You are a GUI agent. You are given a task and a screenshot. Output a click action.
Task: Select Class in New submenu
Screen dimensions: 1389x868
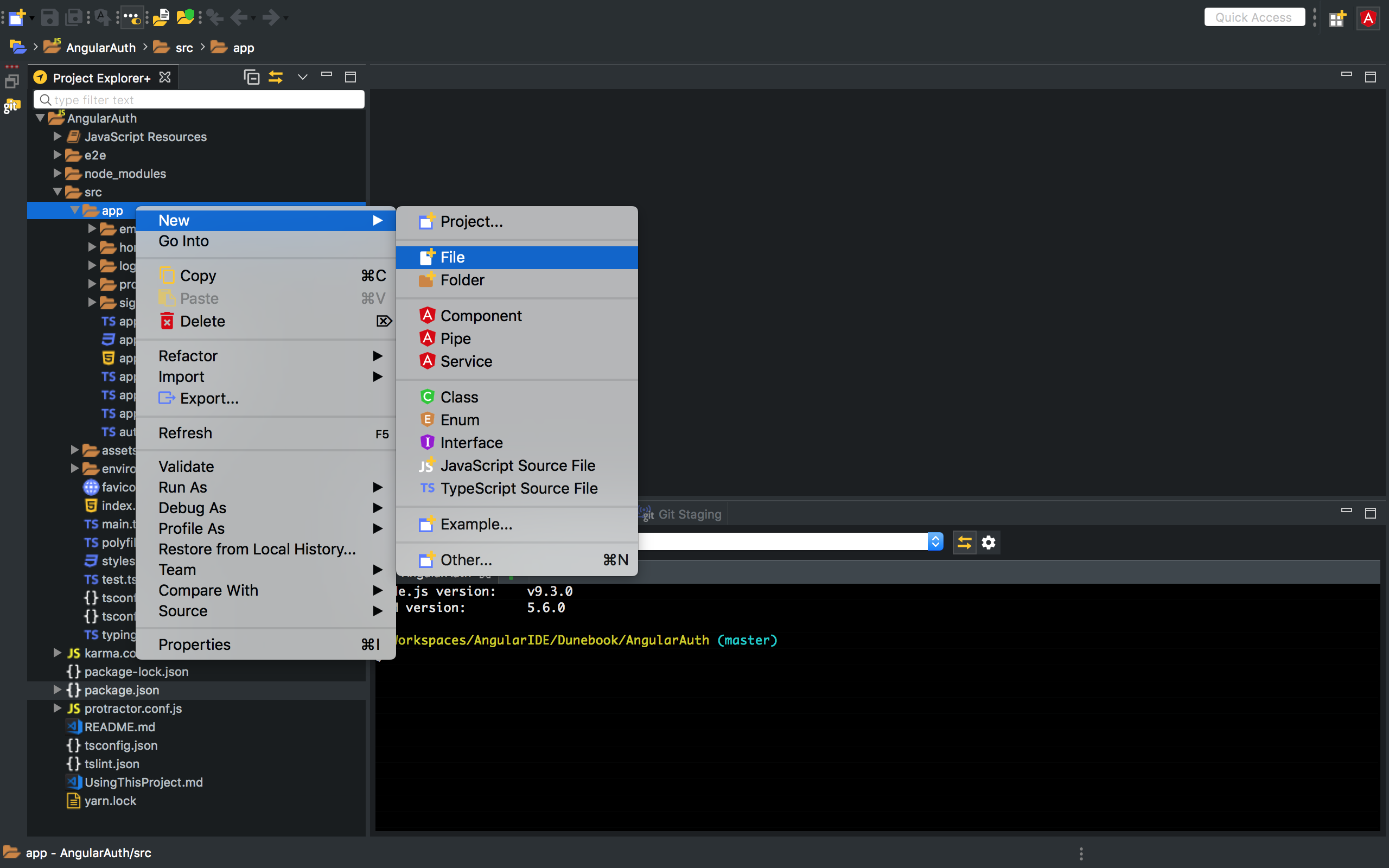click(517, 397)
